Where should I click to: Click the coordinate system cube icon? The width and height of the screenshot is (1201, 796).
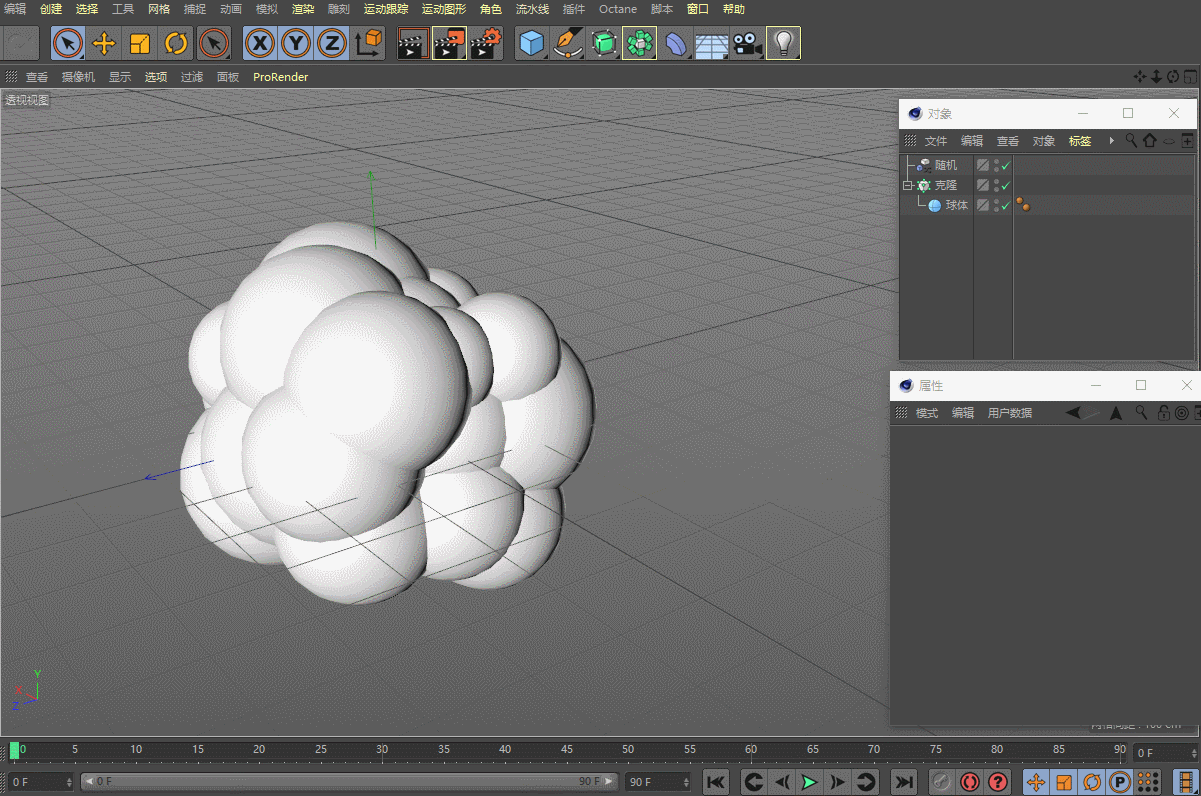coord(368,43)
